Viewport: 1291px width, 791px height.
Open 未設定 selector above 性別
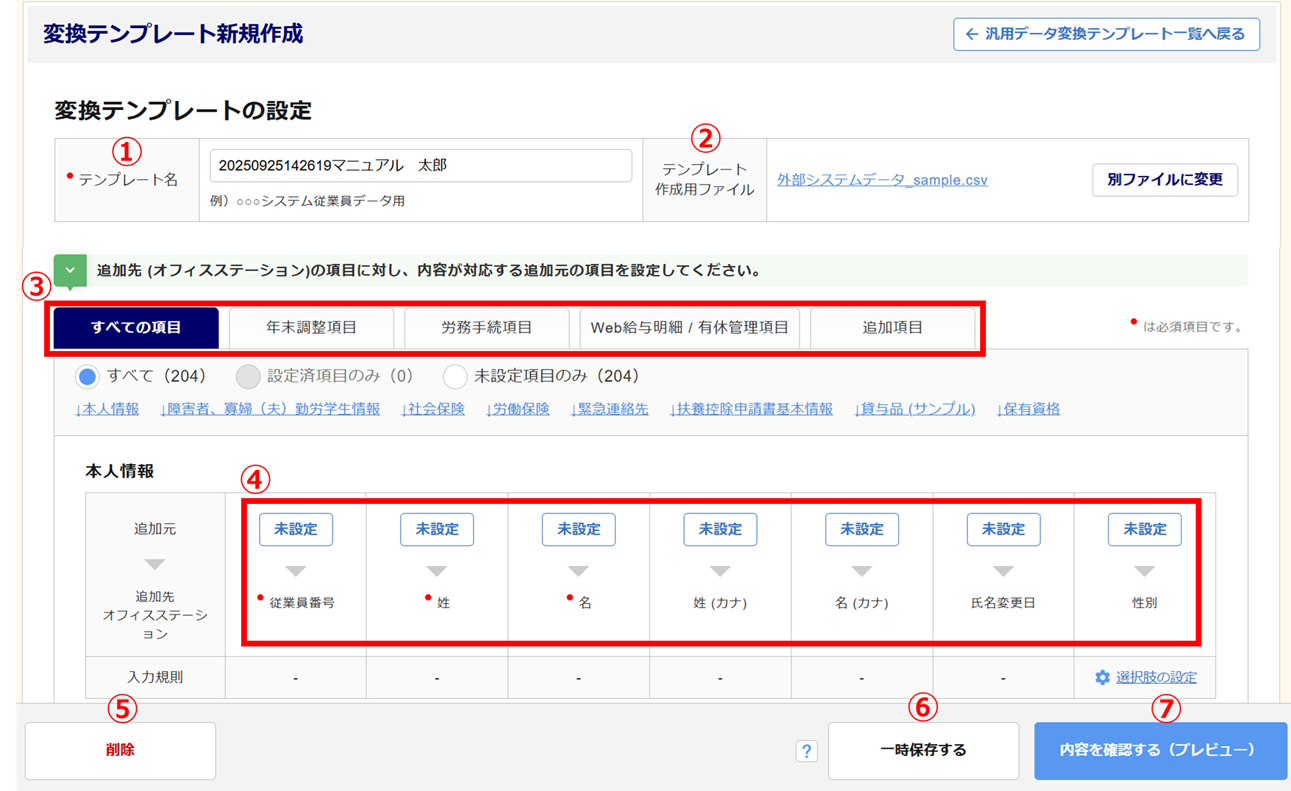tap(1144, 529)
